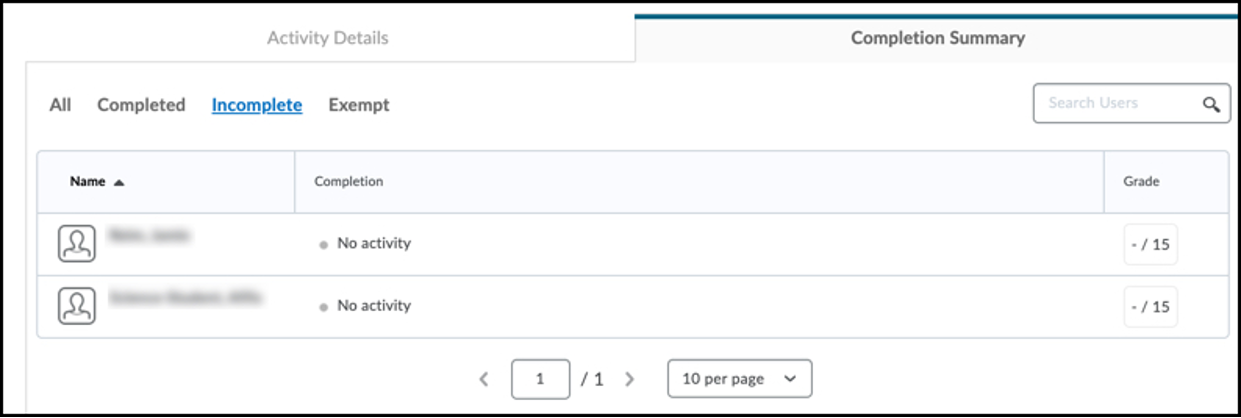This screenshot has width=1241, height=418.
Task: Filter by Completed users
Action: (x=141, y=104)
